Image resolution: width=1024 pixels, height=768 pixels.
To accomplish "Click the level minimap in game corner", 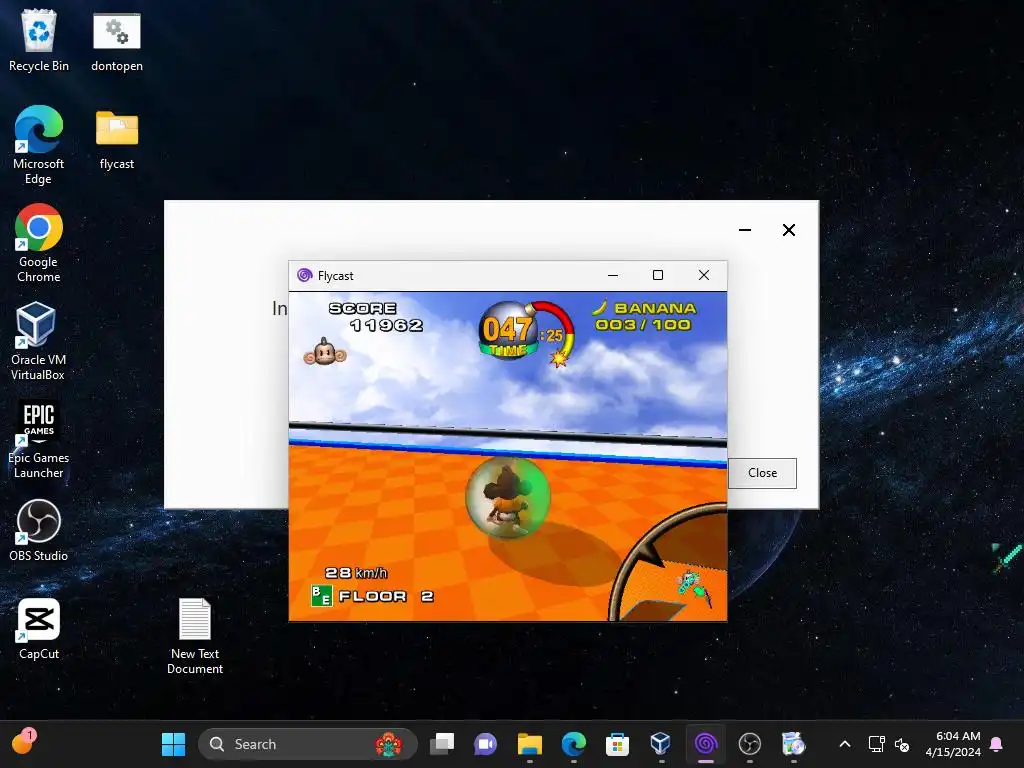I will [669, 564].
